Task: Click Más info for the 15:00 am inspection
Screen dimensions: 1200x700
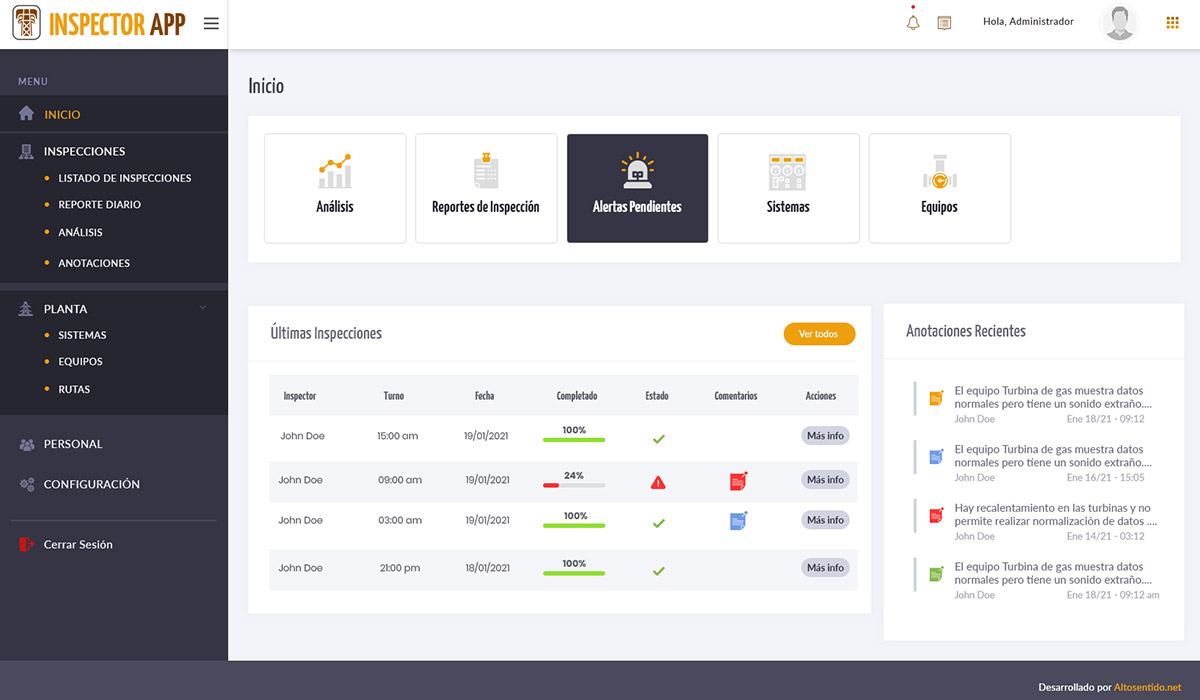Action: (x=825, y=436)
